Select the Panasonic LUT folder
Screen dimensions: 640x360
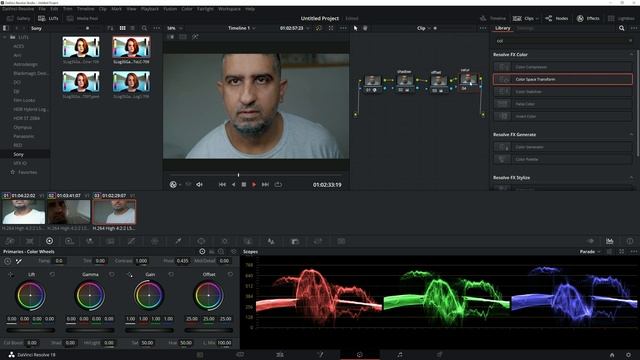point(24,136)
